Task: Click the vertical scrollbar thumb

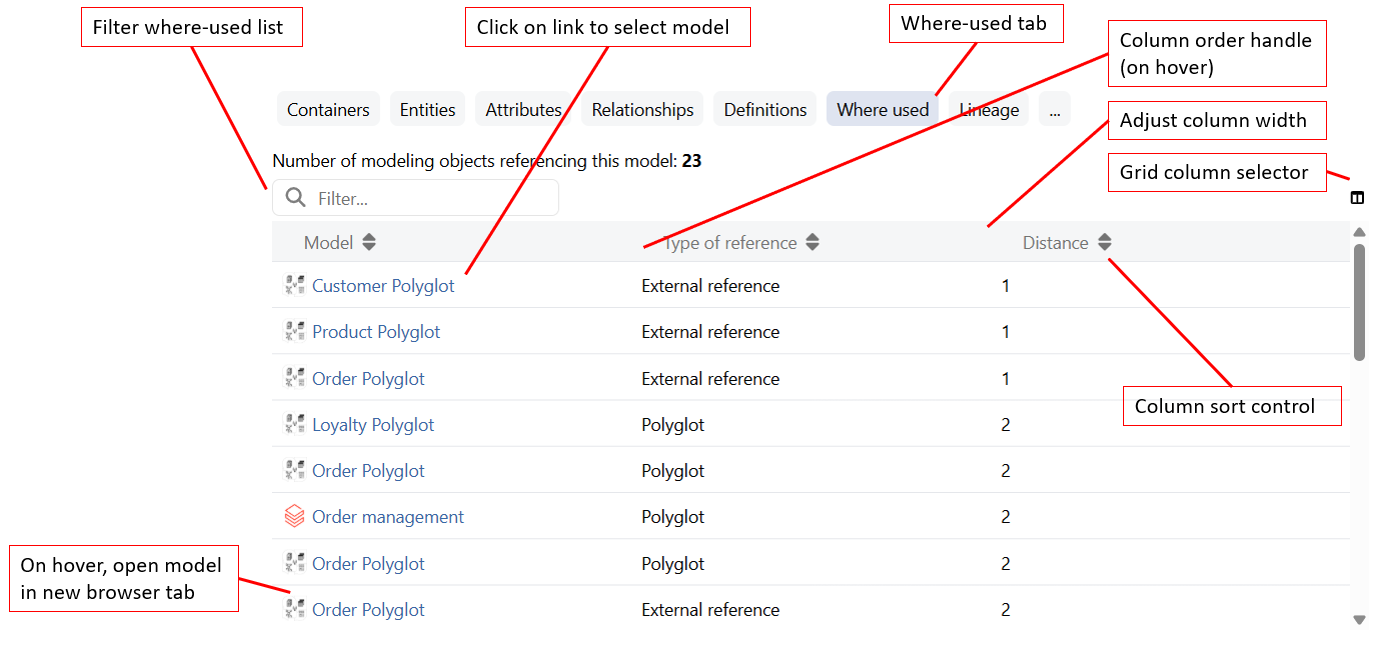Action: click(1359, 300)
